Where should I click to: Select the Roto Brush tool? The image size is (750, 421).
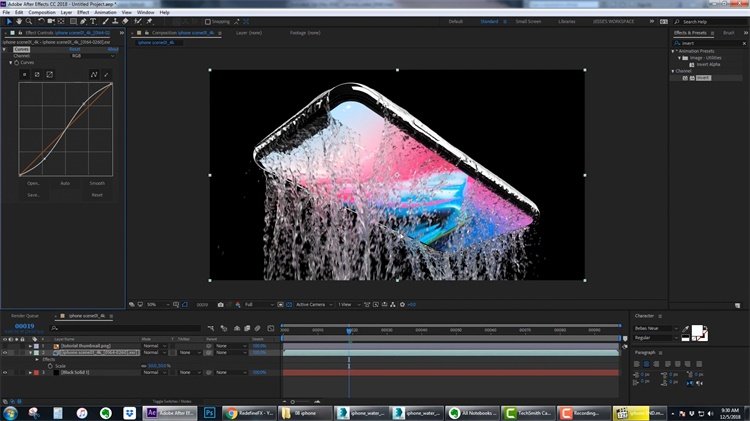[x=138, y=22]
